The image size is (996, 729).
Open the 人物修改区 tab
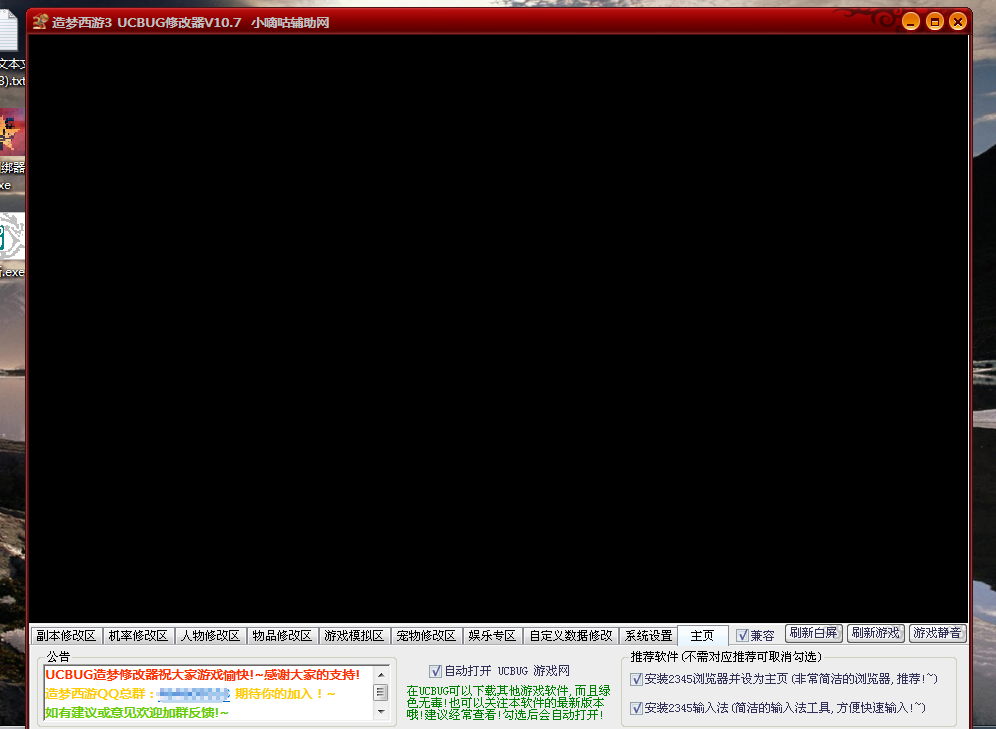pyautogui.click(x=210, y=636)
